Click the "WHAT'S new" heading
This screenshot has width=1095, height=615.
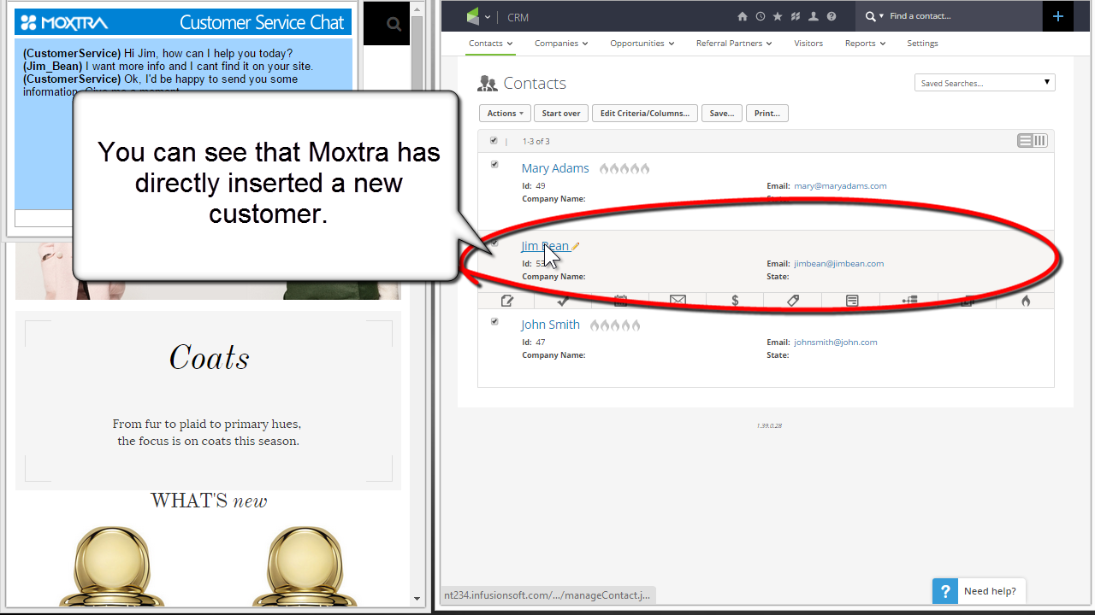coord(209,501)
